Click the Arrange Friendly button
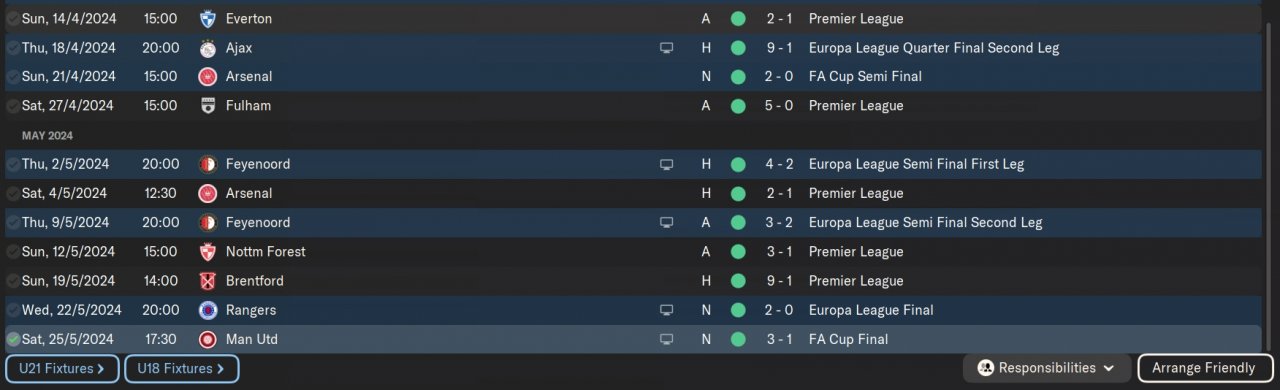The width and height of the screenshot is (1280, 390). [1203, 368]
